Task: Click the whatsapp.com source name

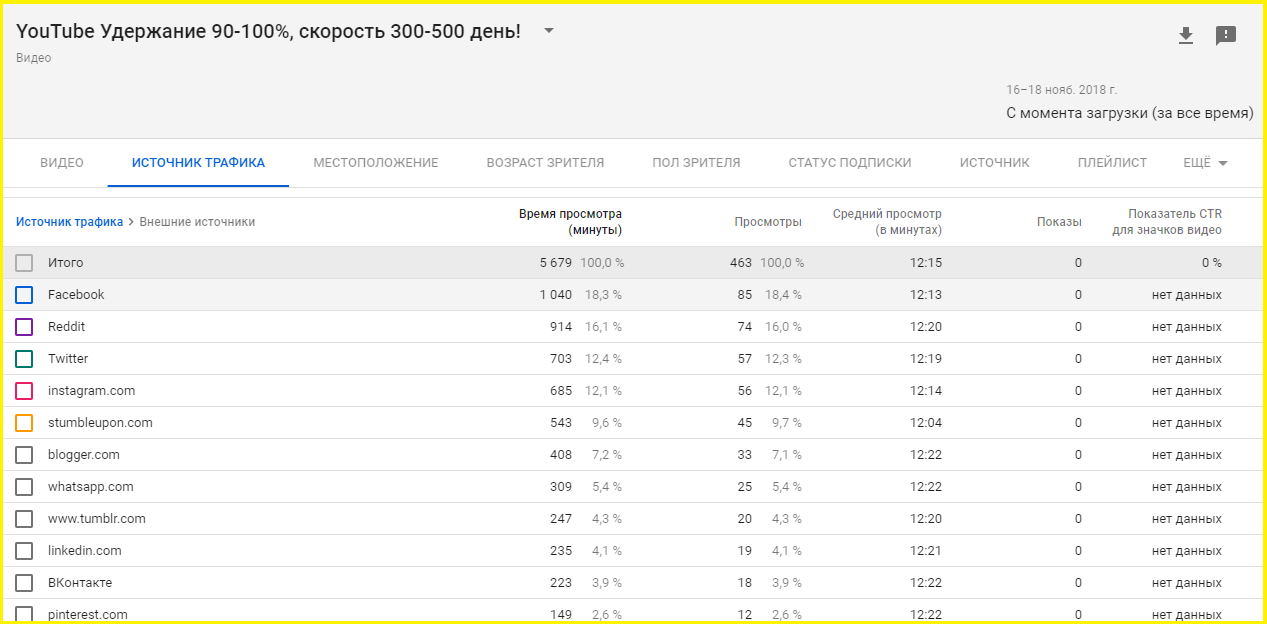Action: (90, 487)
